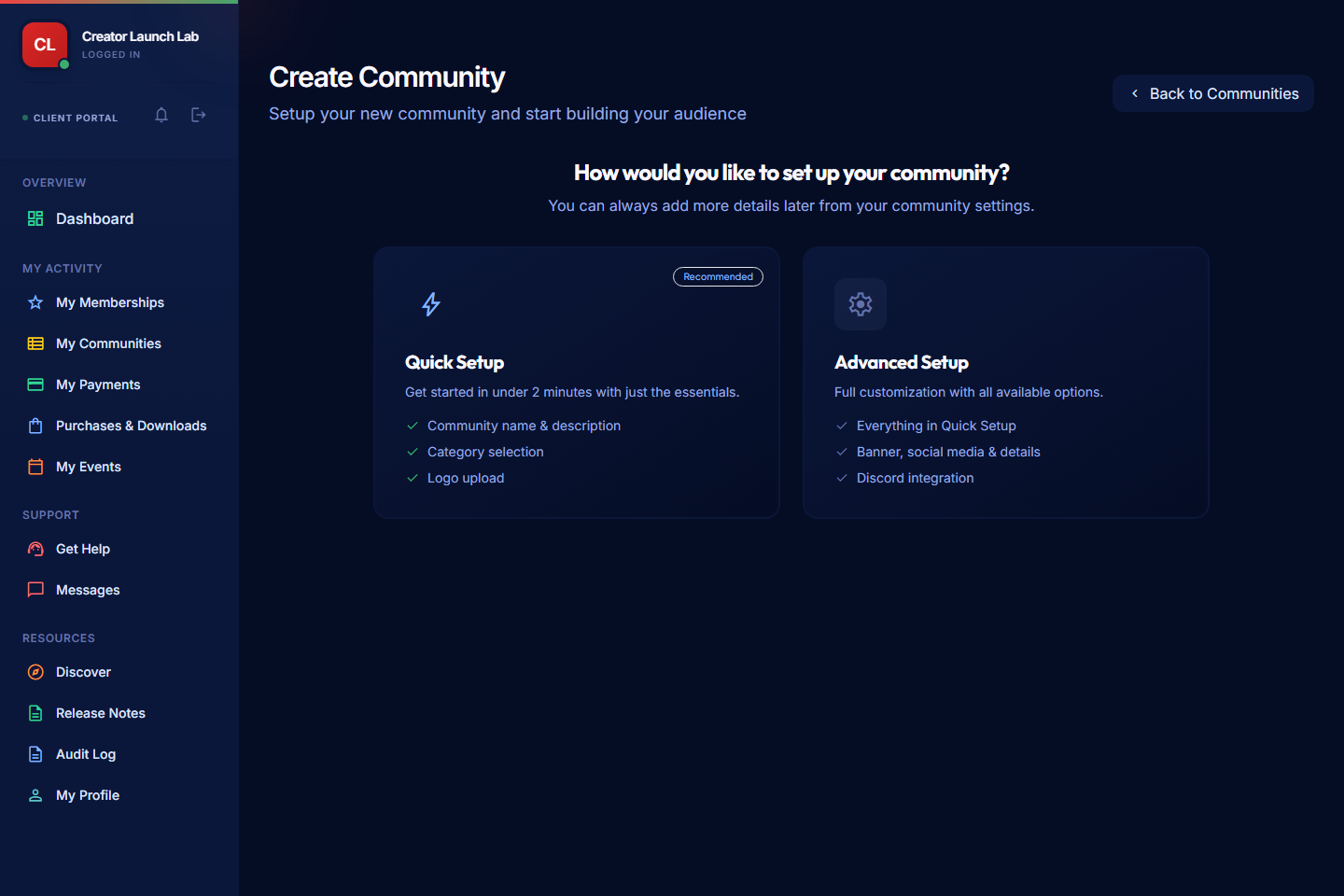Click the star icon beside My Memberships
This screenshot has width=1344, height=896.
tap(35, 302)
